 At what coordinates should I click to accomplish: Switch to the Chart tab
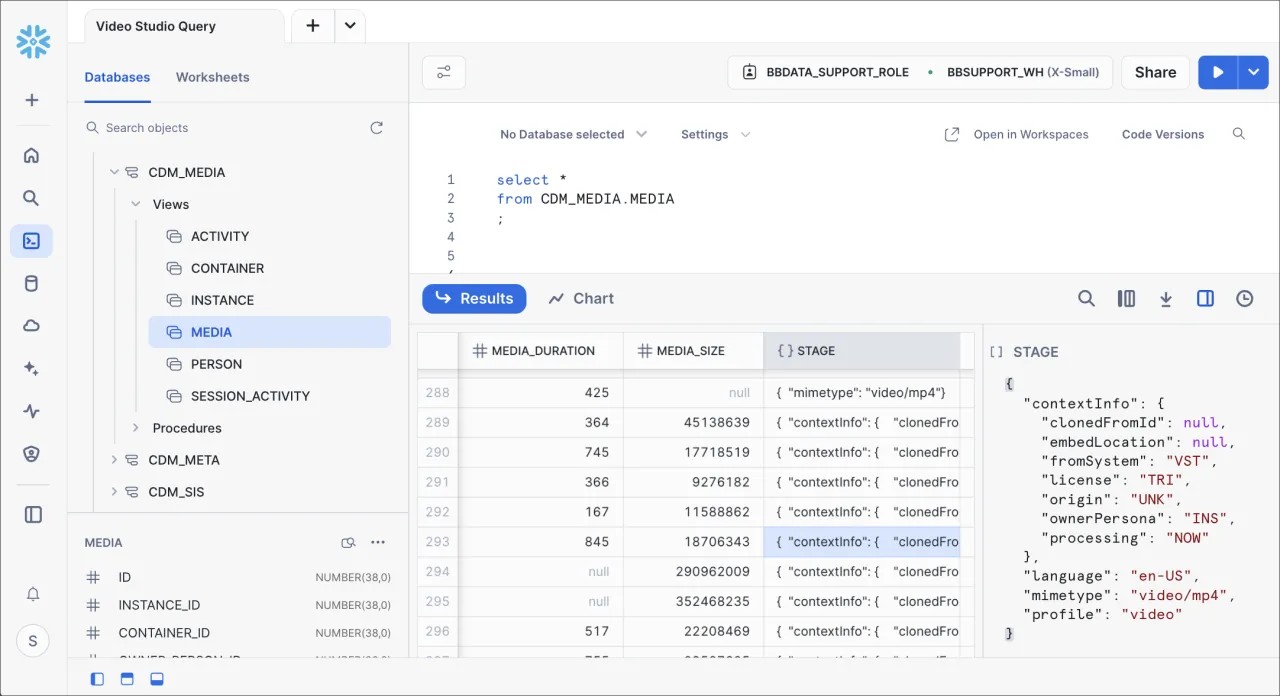581,298
